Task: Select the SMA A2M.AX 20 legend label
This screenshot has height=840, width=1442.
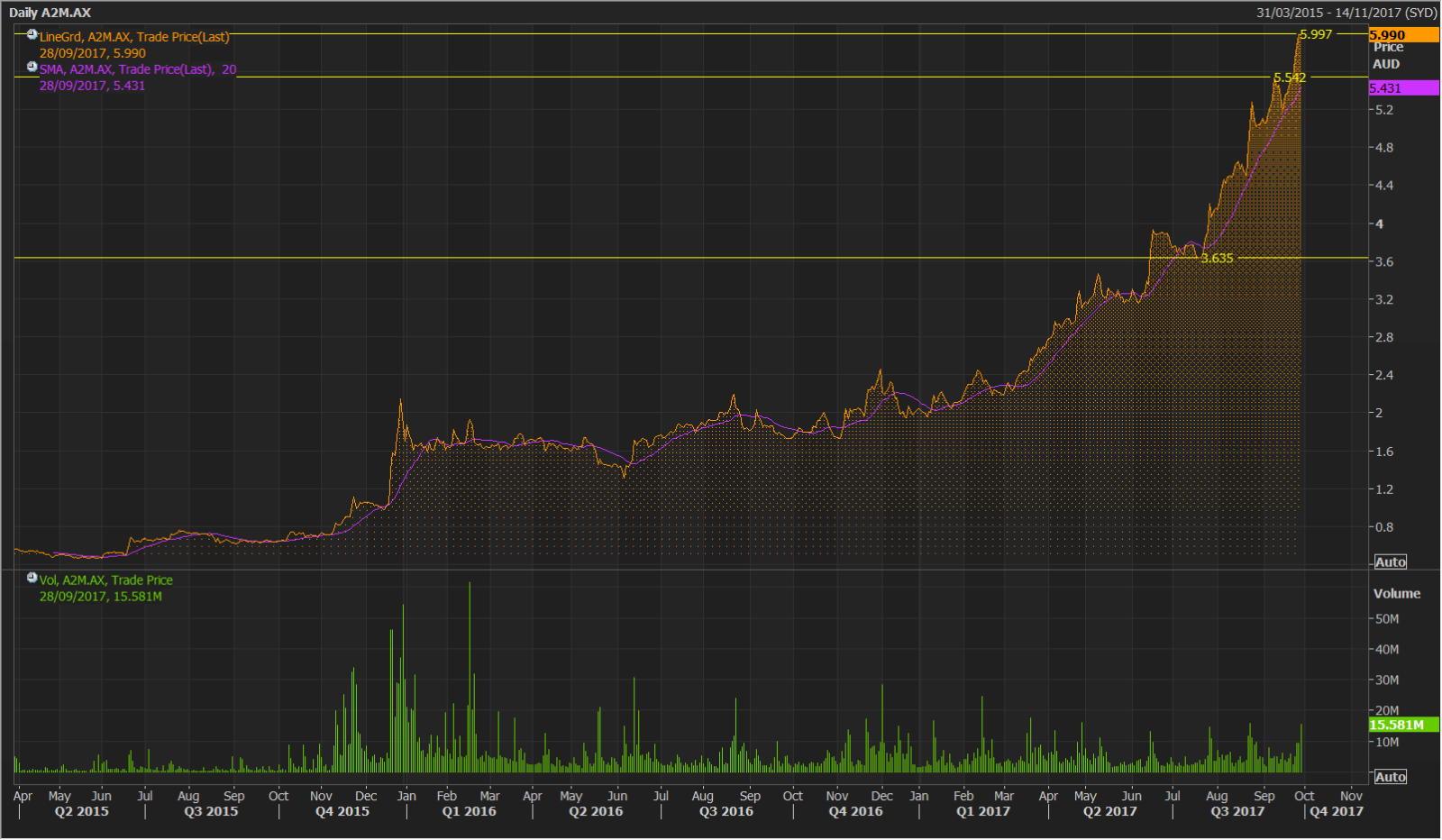Action: tap(138, 69)
